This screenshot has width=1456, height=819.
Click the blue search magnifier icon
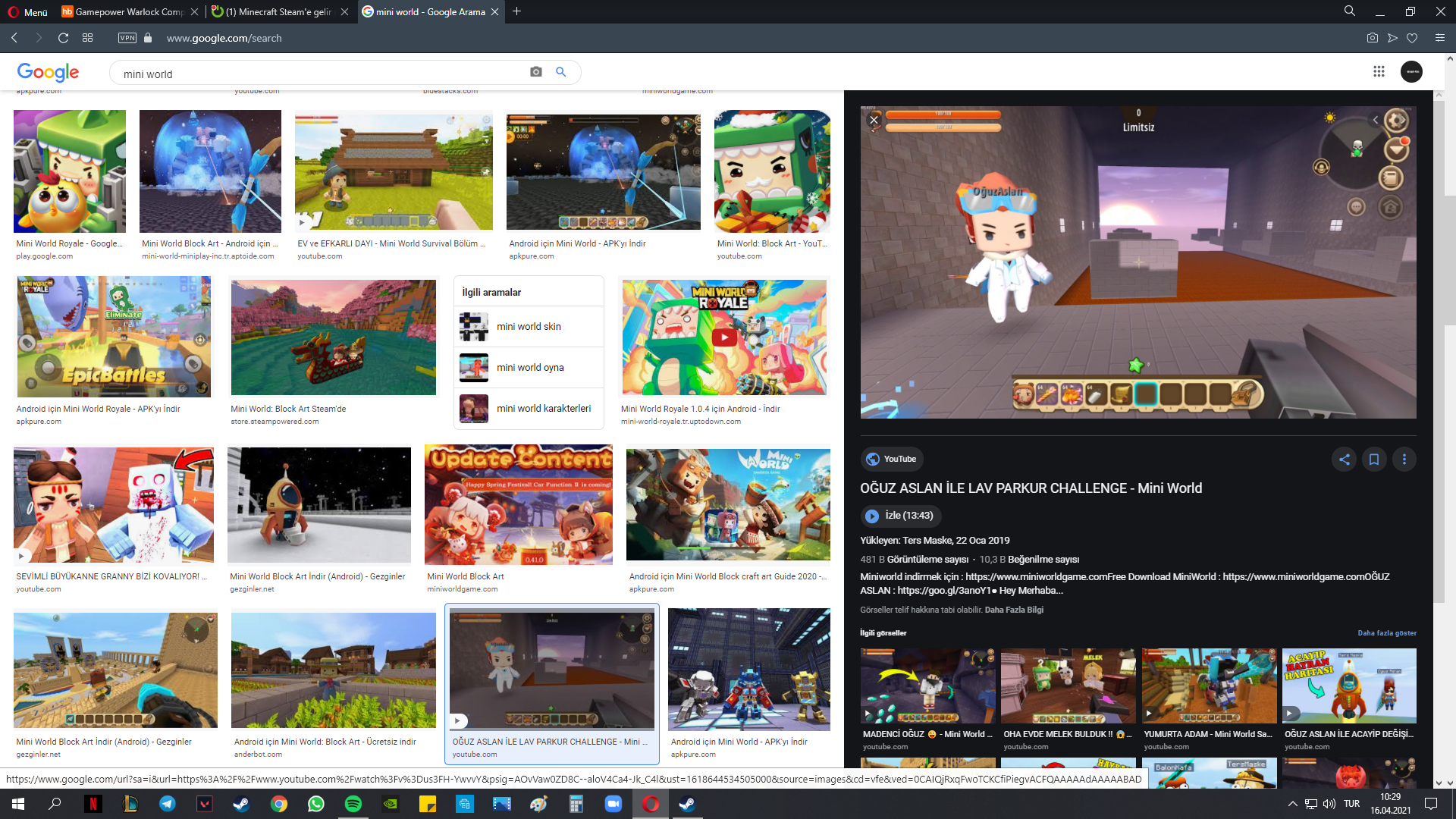click(561, 72)
